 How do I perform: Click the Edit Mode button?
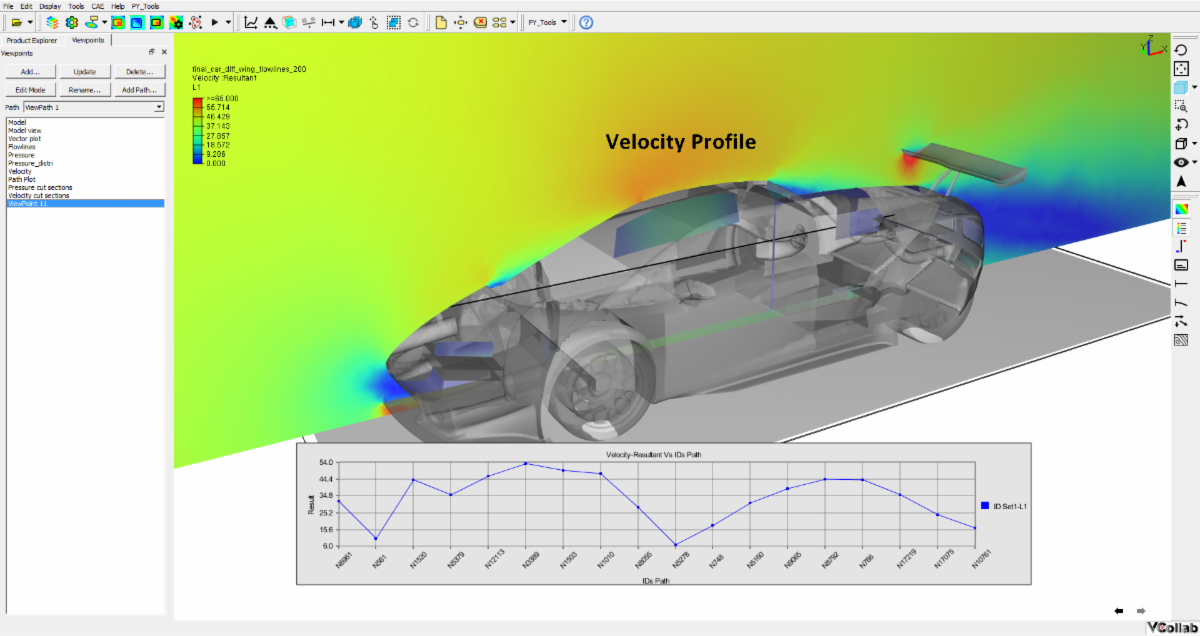(29, 90)
